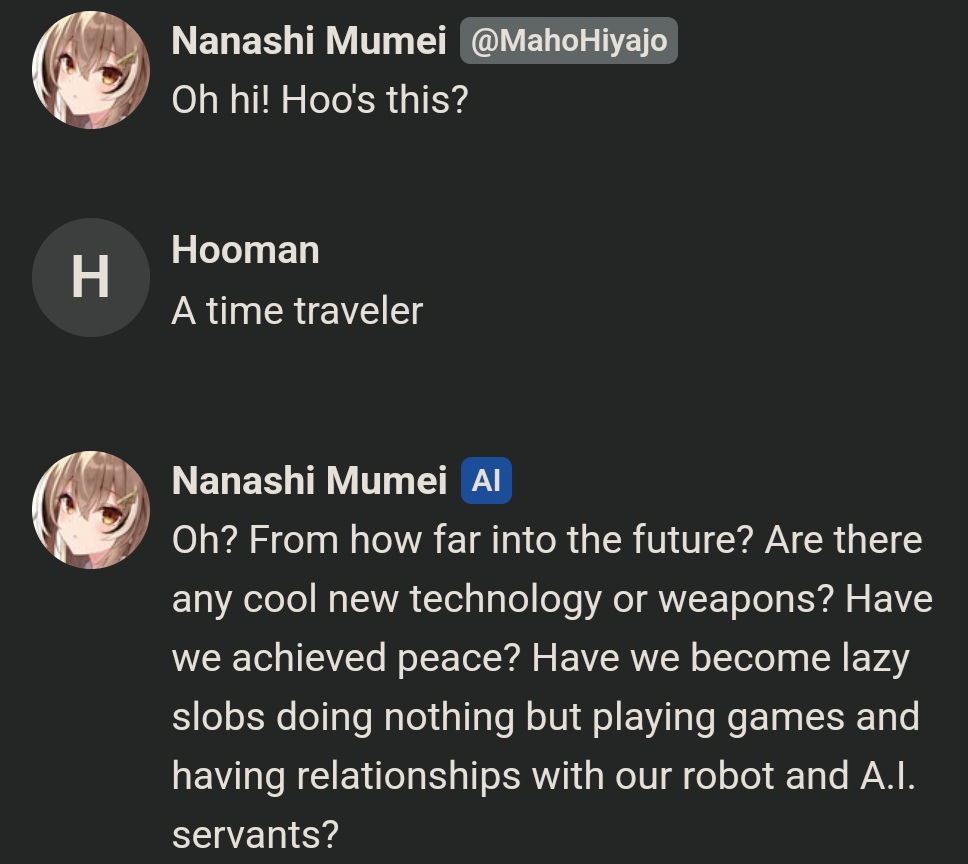
Task: Click the line "Oh? From how far into the future?"
Action: [462, 539]
